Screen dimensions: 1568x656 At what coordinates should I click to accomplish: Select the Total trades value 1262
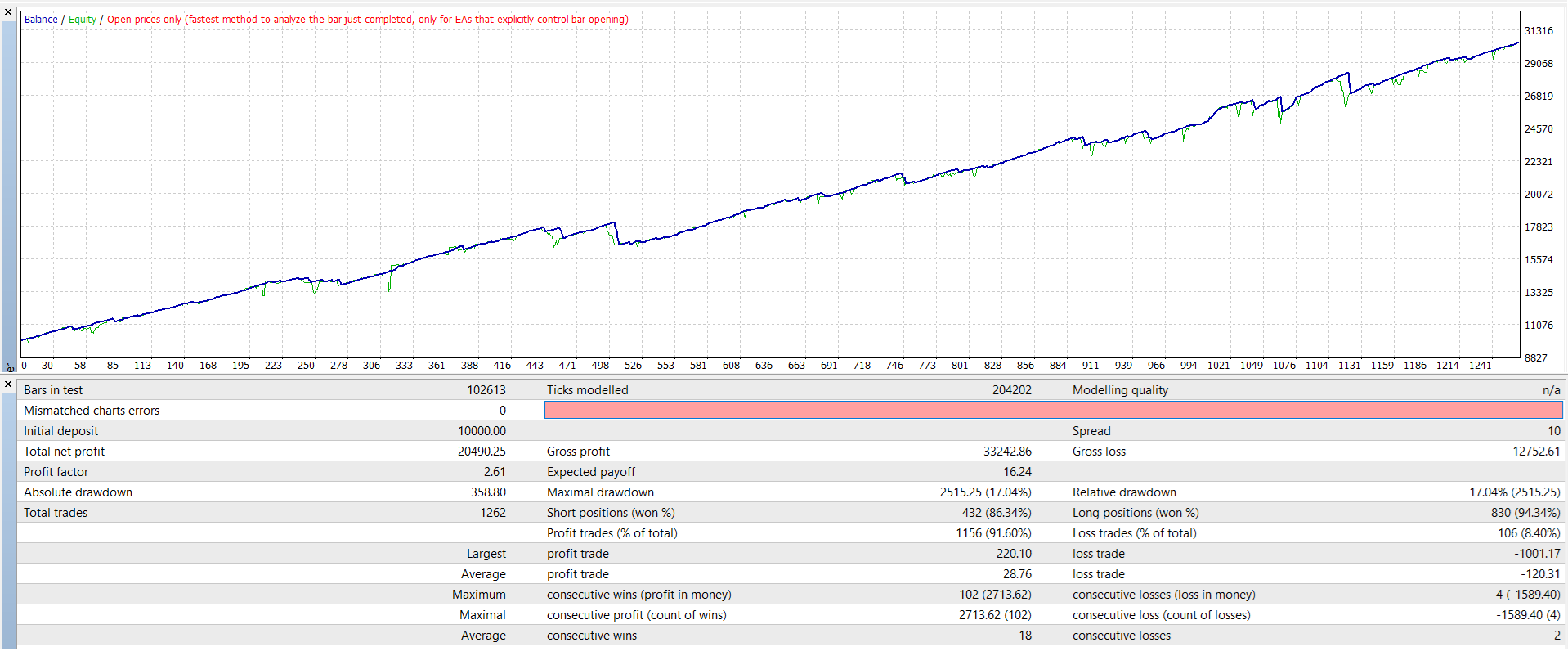(492, 513)
